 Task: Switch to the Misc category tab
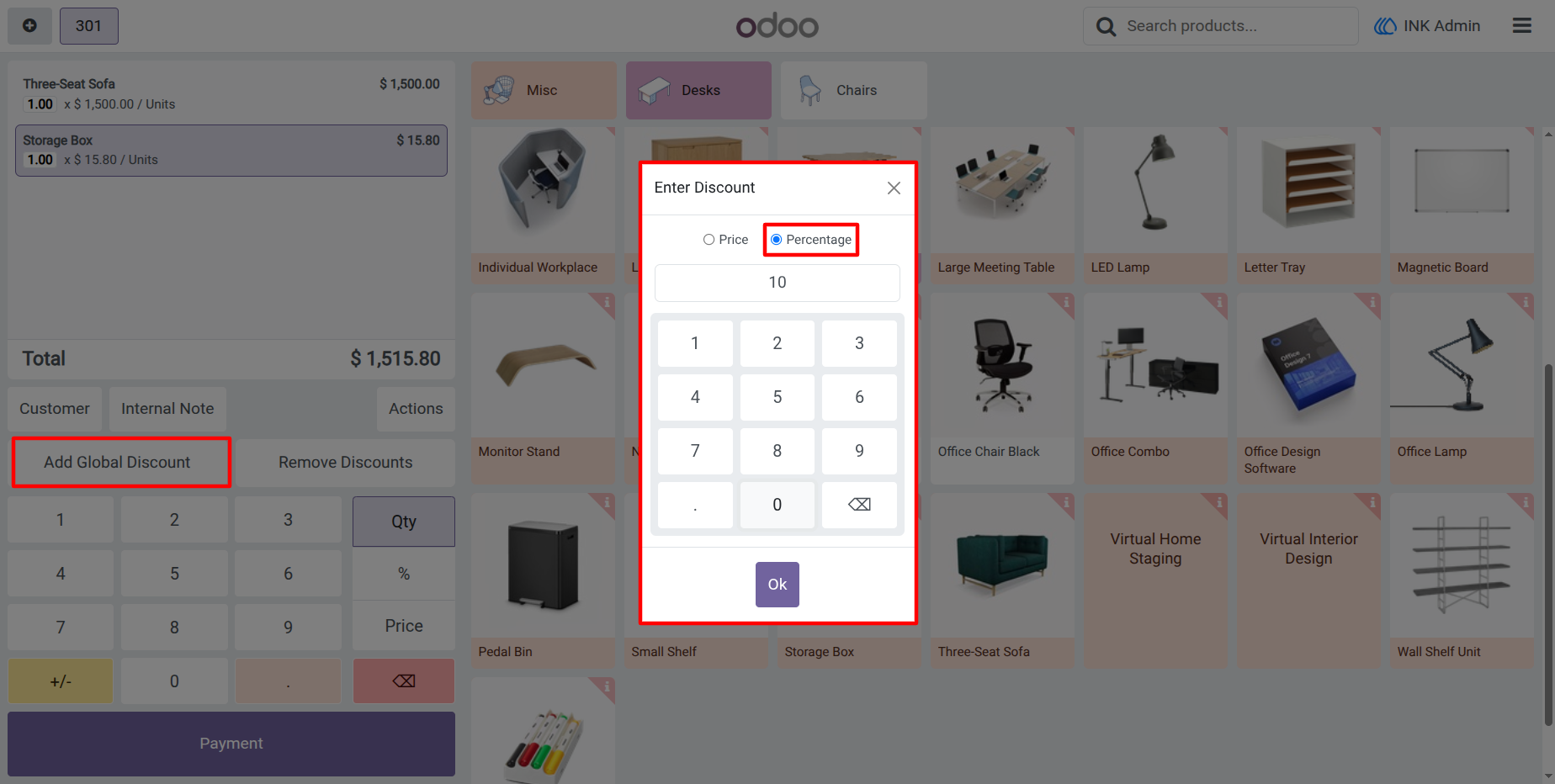click(x=544, y=90)
